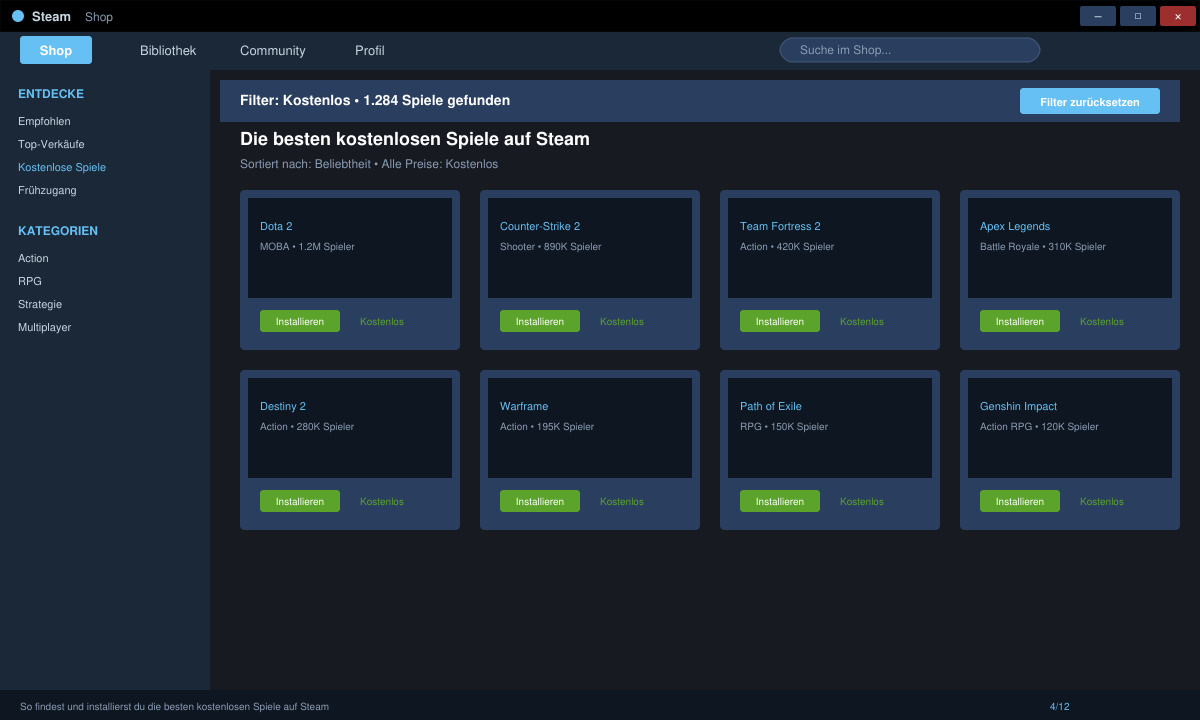Install Apex Legends
Viewport: 1200px width, 720px height.
click(1020, 321)
